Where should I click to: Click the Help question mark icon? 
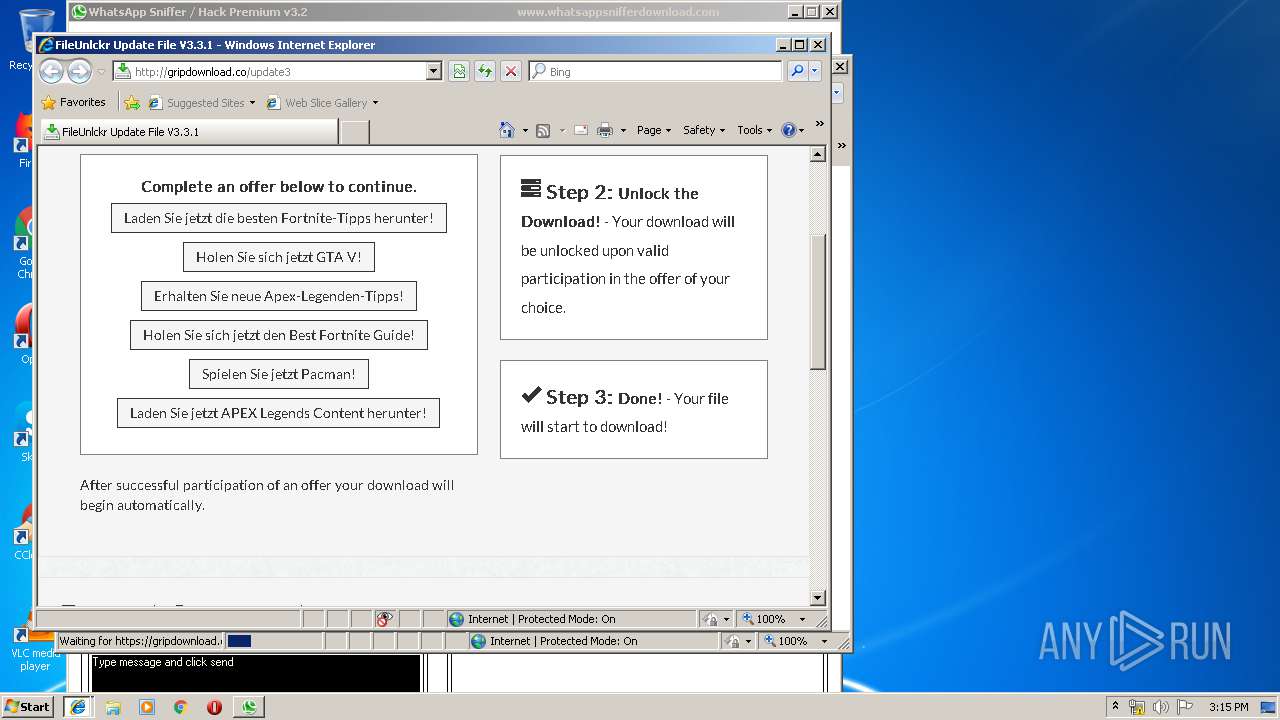pyautogui.click(x=788, y=130)
